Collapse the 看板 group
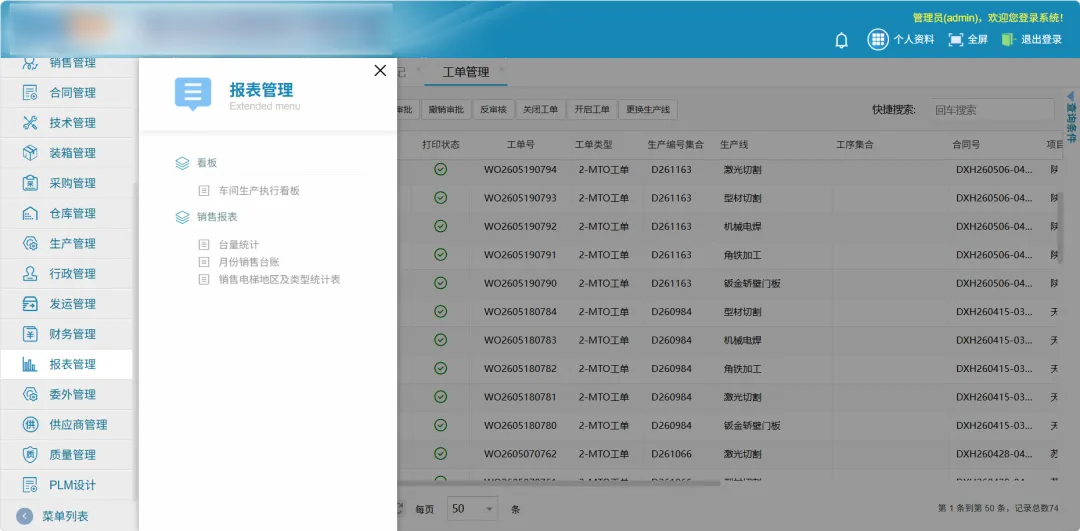Viewport: 1080px width, 531px height. tap(207, 163)
